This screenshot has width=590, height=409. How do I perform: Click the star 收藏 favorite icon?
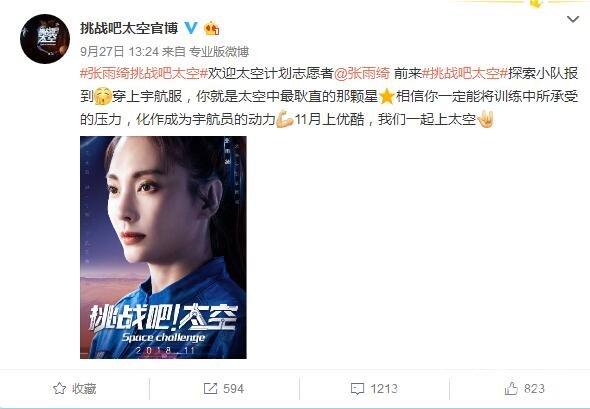point(59,388)
